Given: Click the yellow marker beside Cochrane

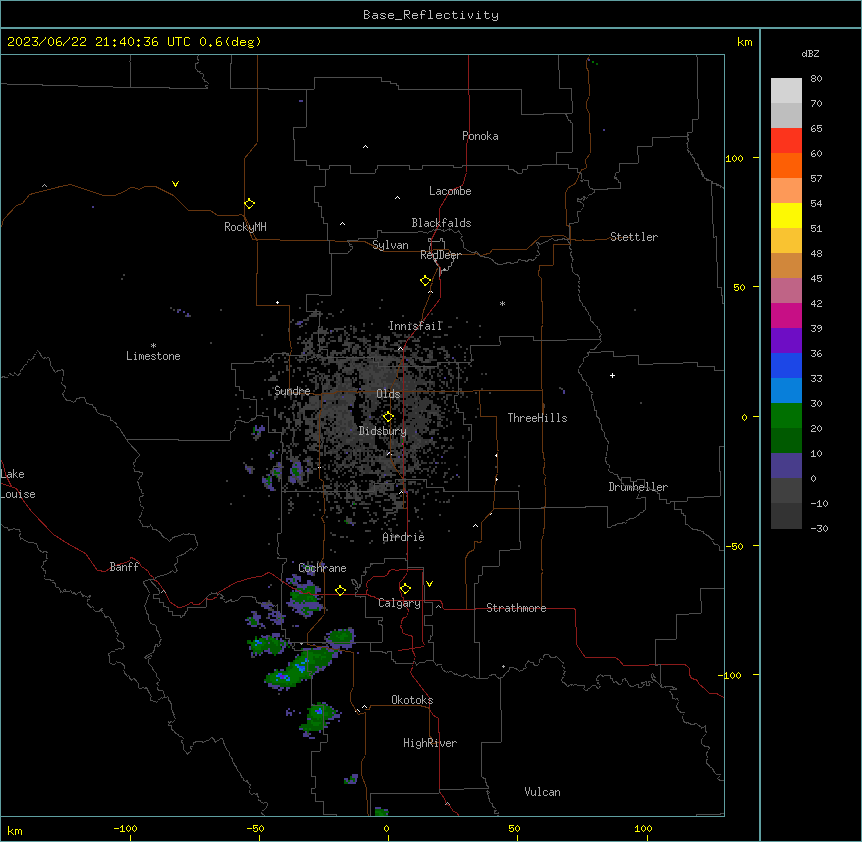Looking at the screenshot, I should click(340, 591).
